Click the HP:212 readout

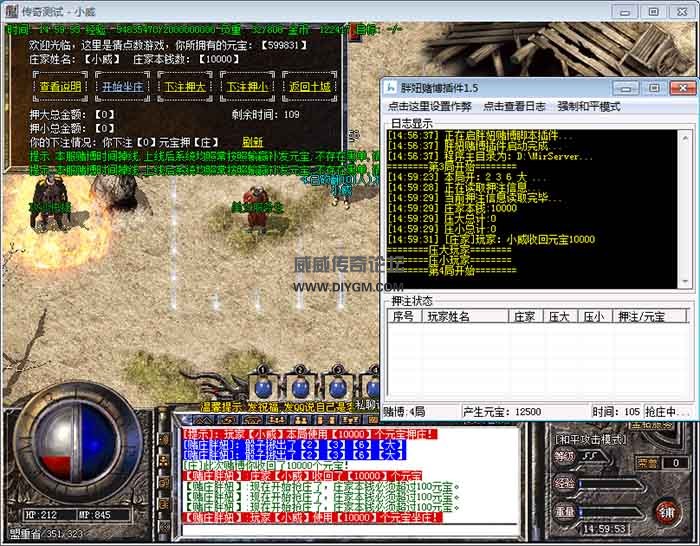41,515
